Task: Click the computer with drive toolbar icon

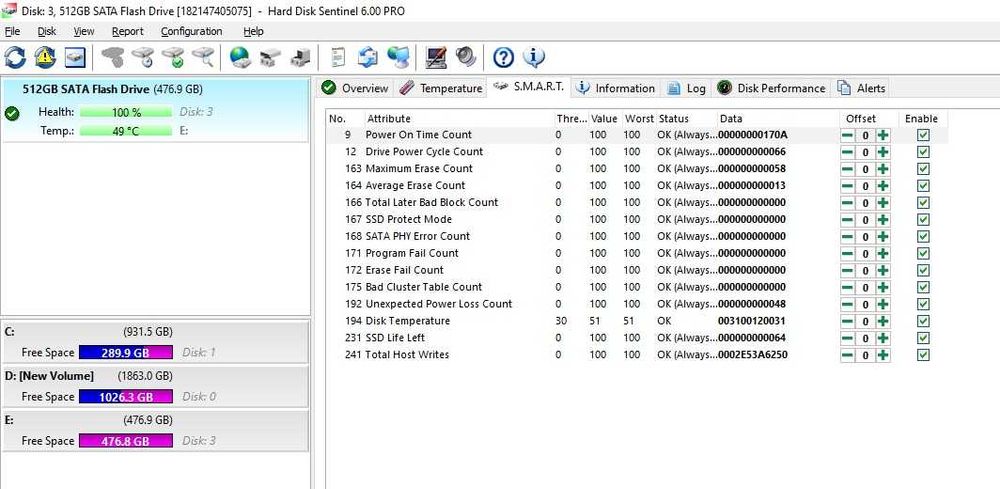Action: [x=300, y=57]
